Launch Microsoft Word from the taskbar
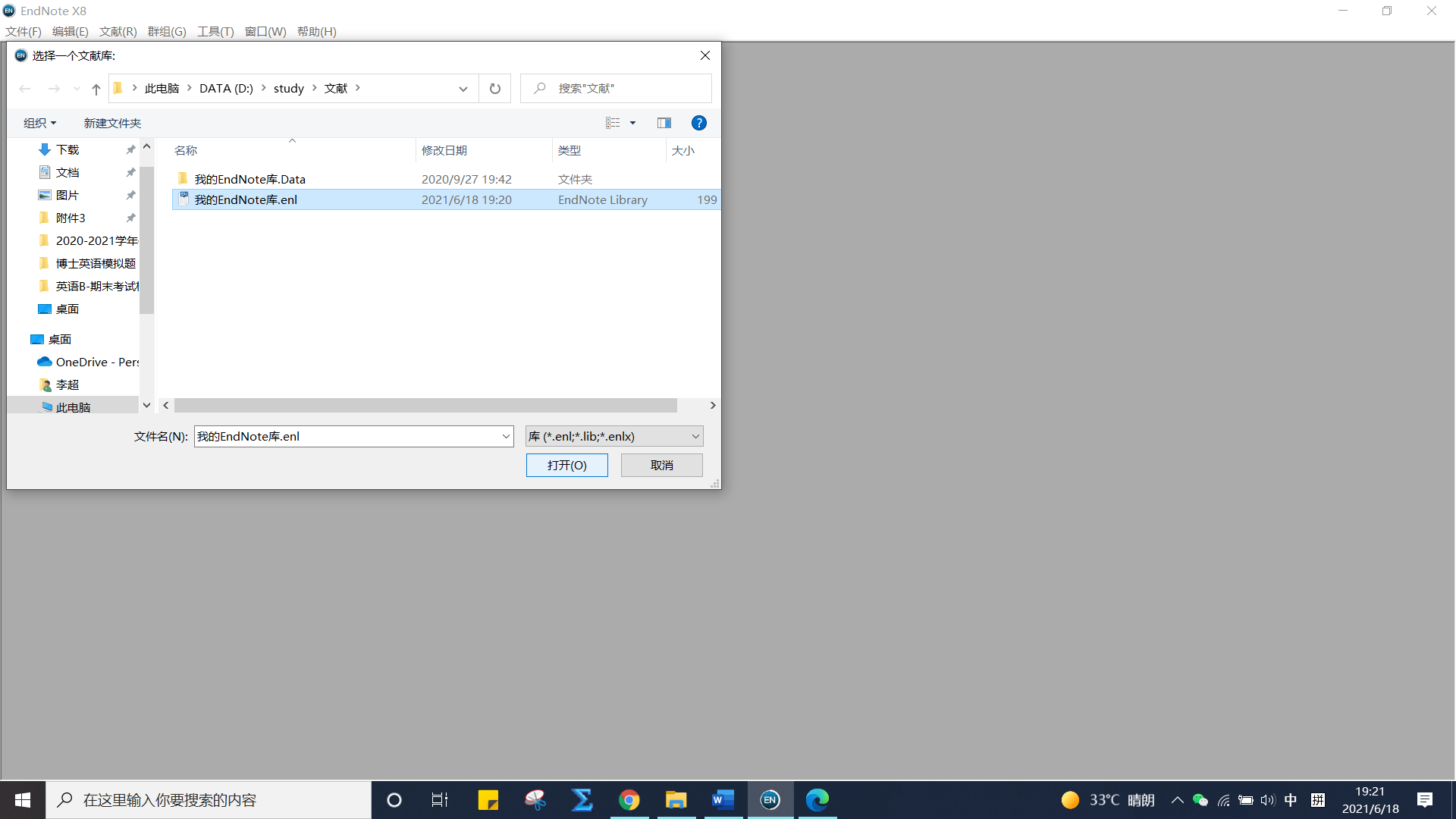The image size is (1456, 819). 722,799
